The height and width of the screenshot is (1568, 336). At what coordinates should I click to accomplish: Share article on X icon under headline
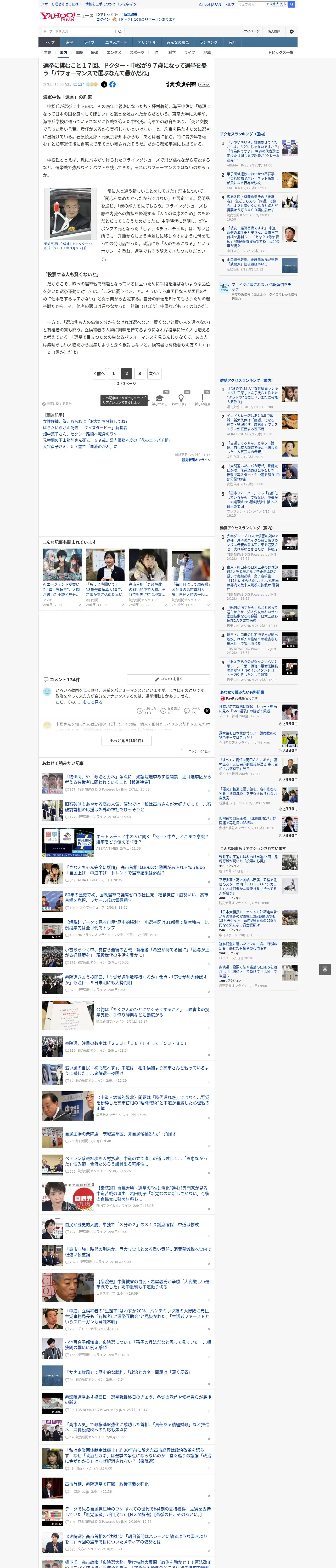tap(104, 85)
